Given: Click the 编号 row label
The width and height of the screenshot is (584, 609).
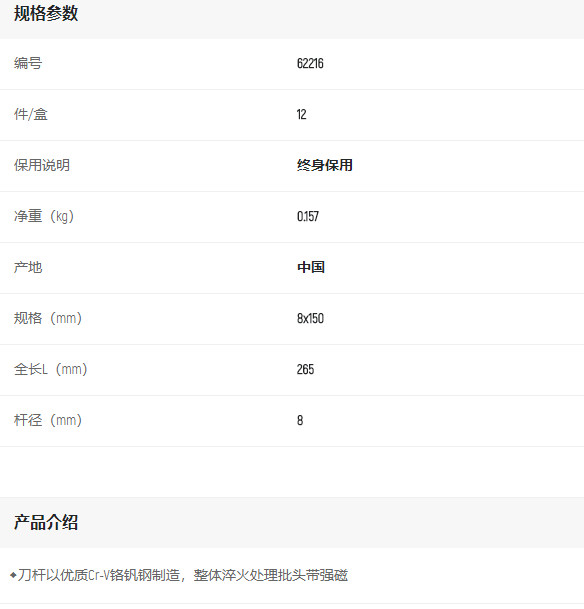Looking at the screenshot, I should 28,63.
